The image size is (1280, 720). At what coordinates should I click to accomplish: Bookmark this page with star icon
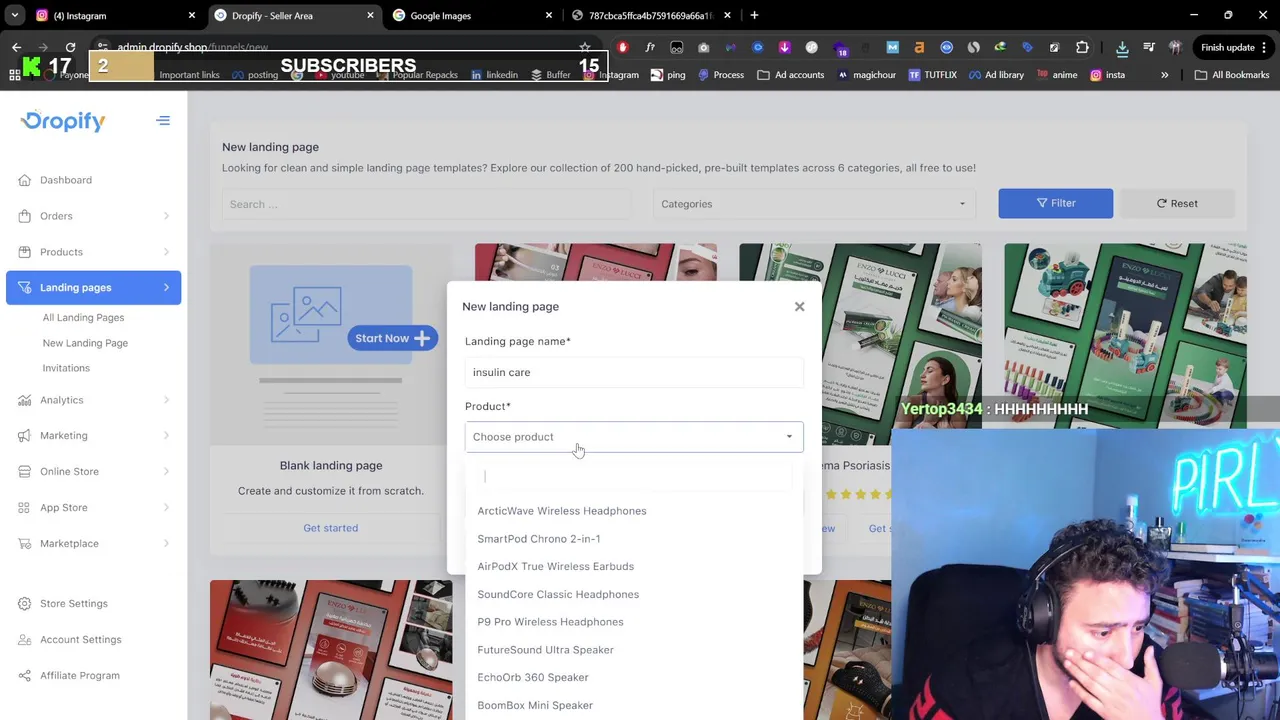point(585,47)
